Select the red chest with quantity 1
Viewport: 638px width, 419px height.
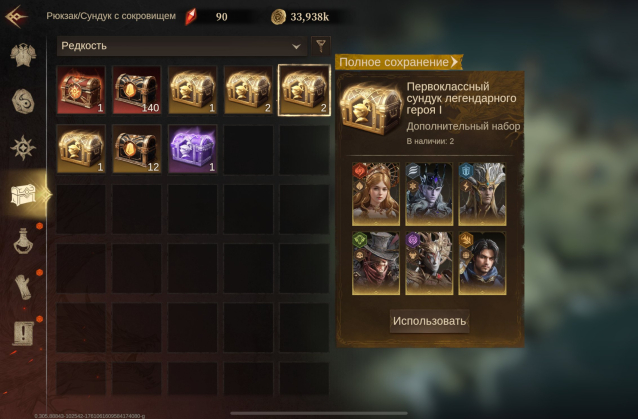coord(81,90)
